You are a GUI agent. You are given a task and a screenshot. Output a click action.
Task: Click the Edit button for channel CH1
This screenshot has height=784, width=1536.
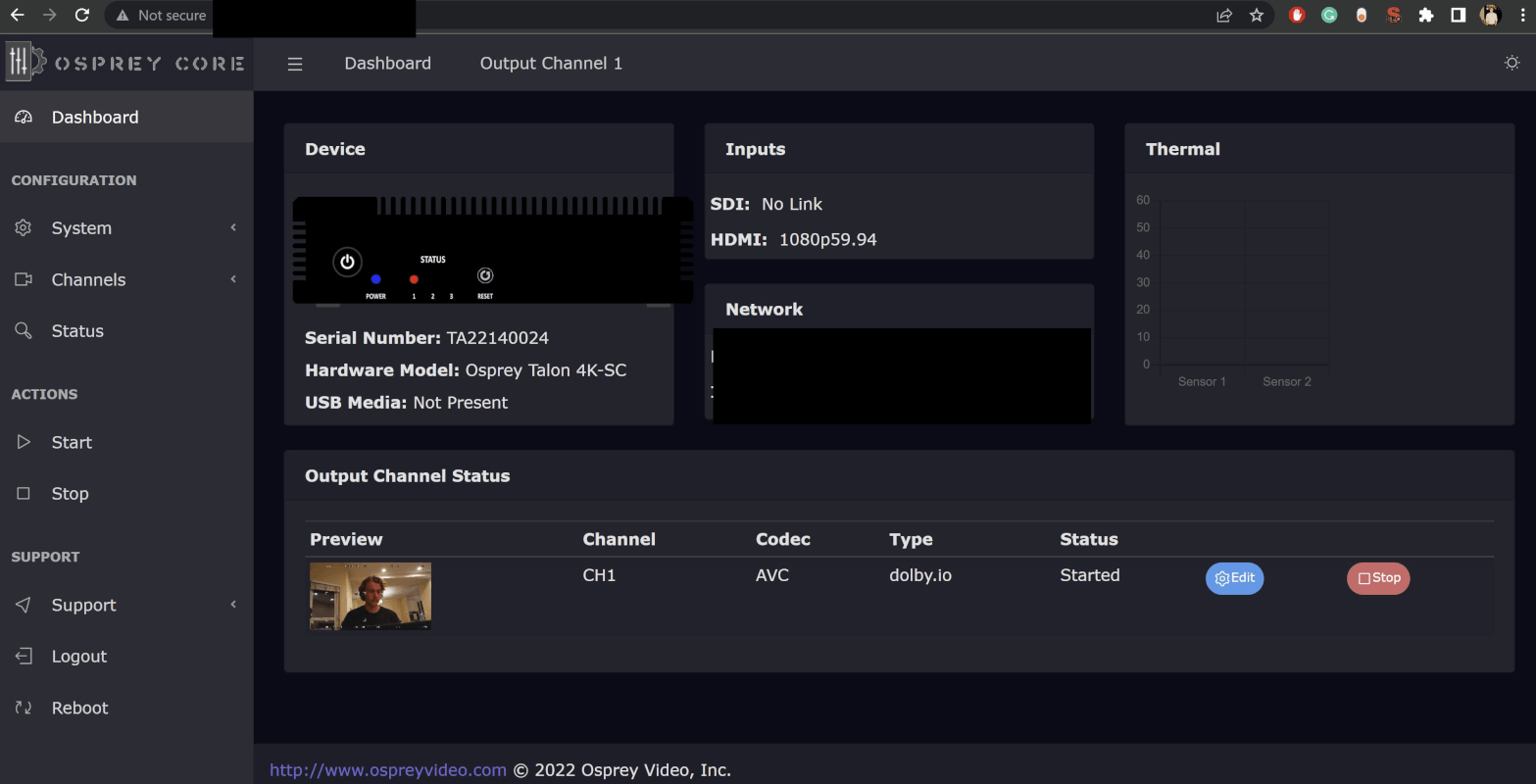click(1234, 578)
